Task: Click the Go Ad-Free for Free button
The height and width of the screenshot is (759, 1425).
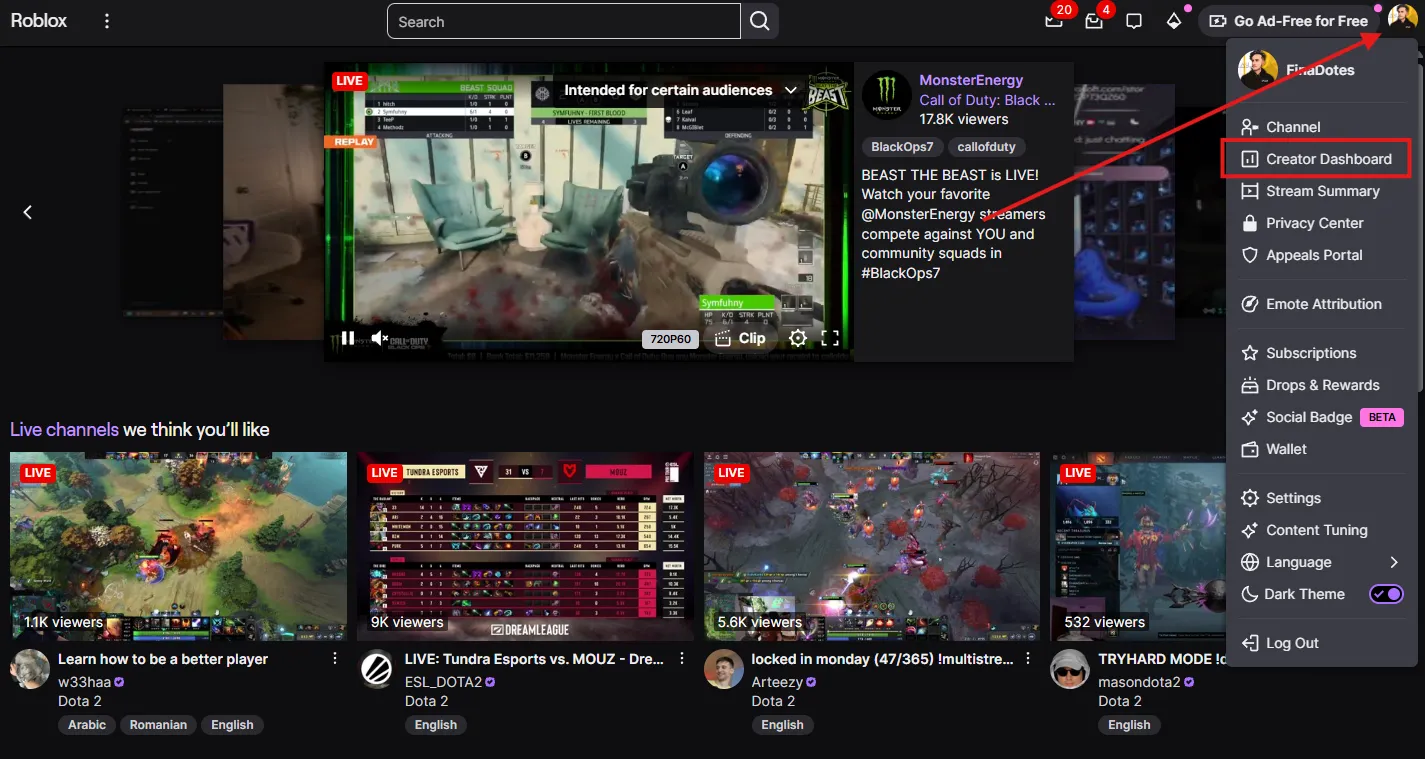Action: point(1289,20)
